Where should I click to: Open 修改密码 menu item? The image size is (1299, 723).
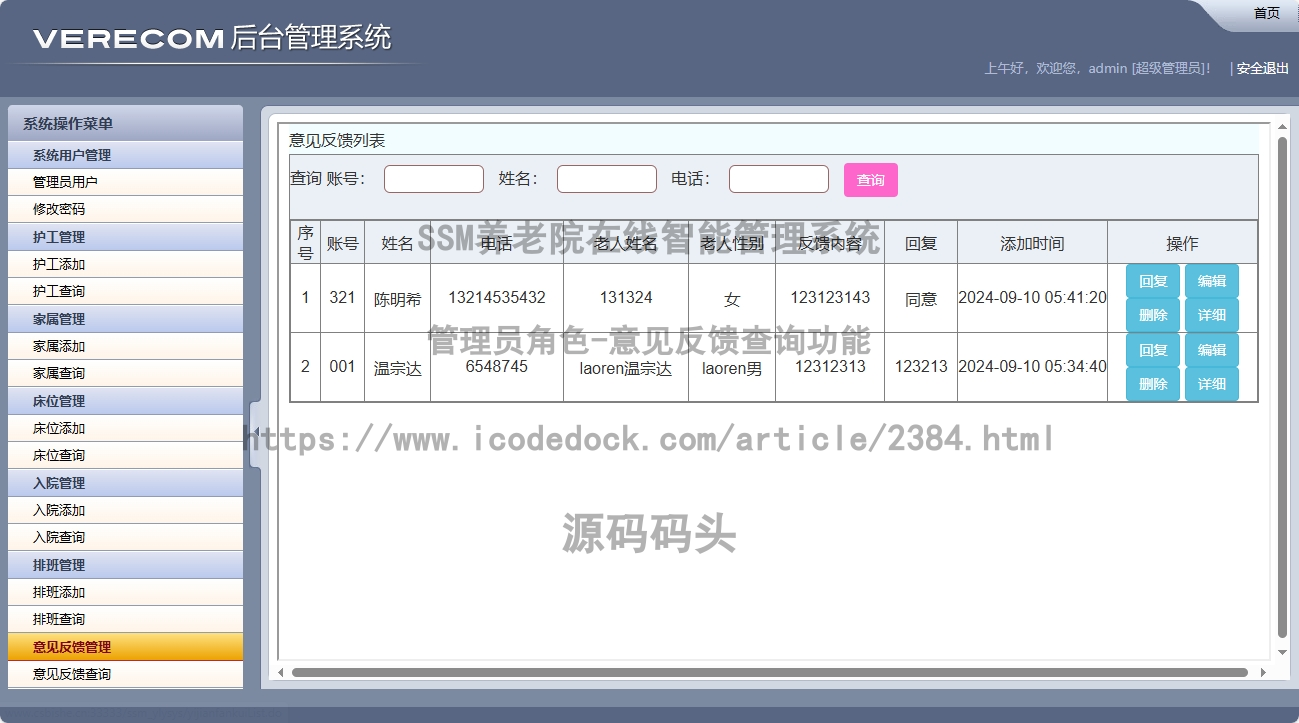pos(125,209)
